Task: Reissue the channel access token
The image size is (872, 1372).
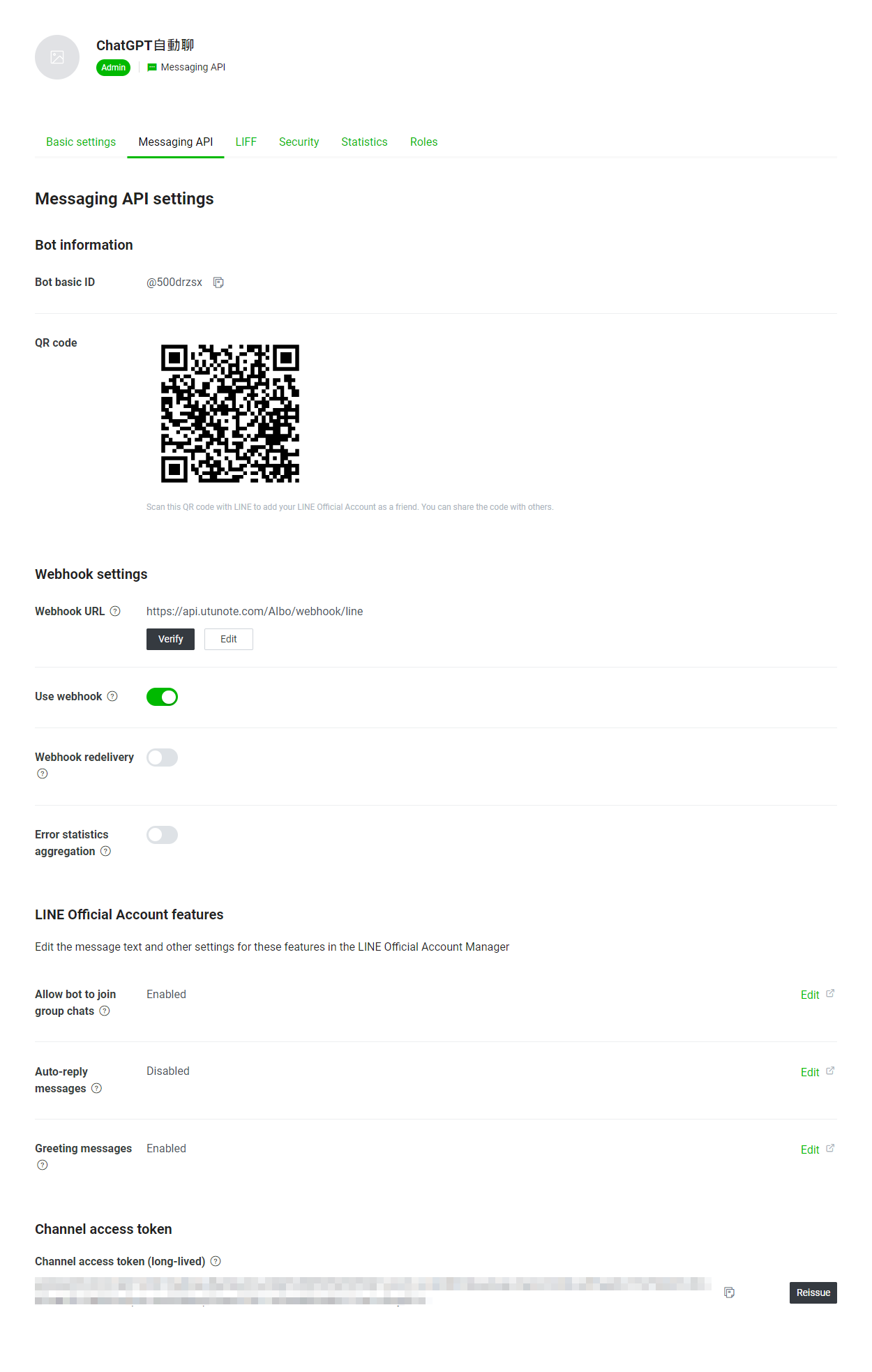Action: pos(813,1292)
